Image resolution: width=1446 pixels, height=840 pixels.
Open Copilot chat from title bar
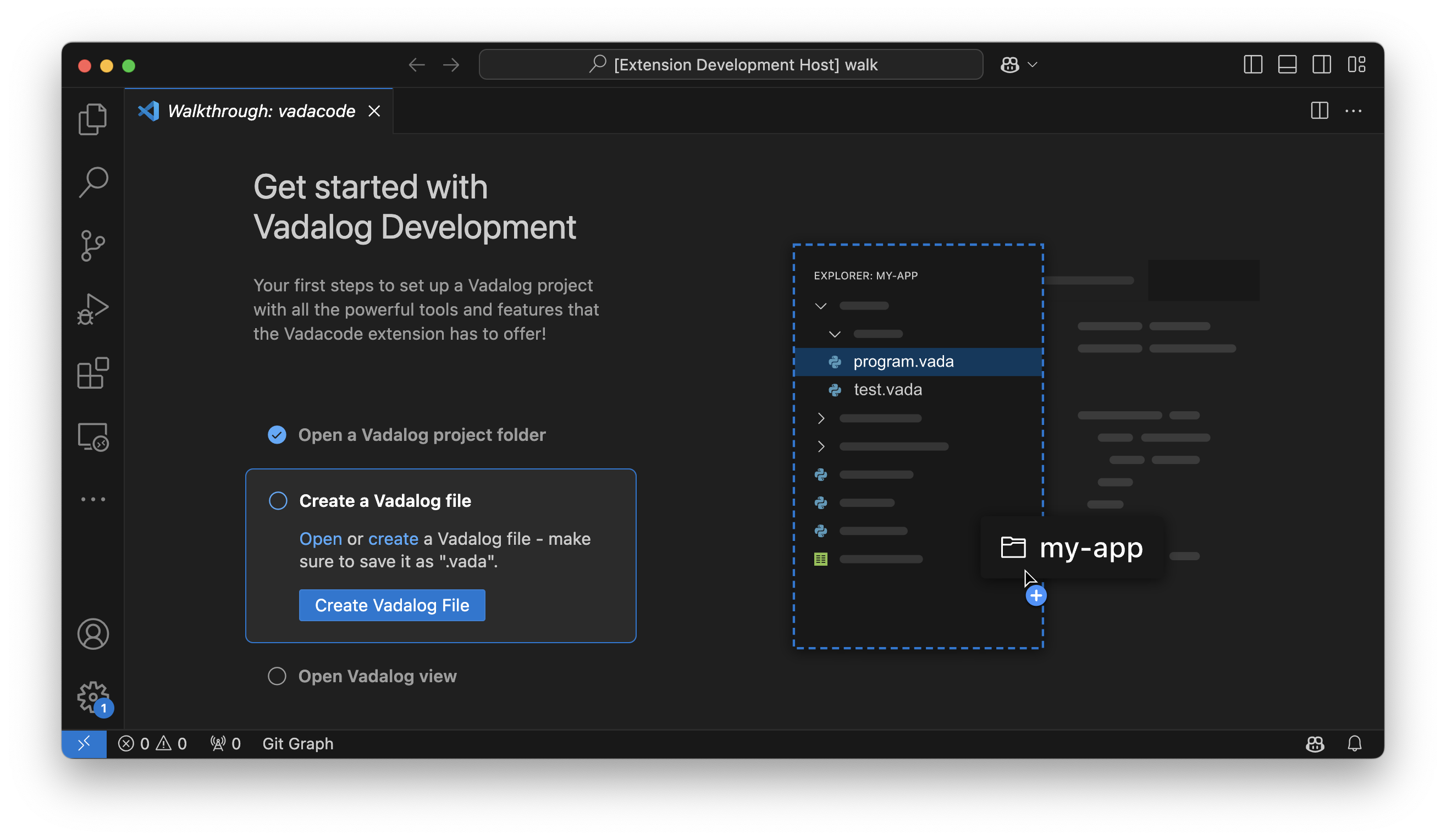pos(1010,65)
